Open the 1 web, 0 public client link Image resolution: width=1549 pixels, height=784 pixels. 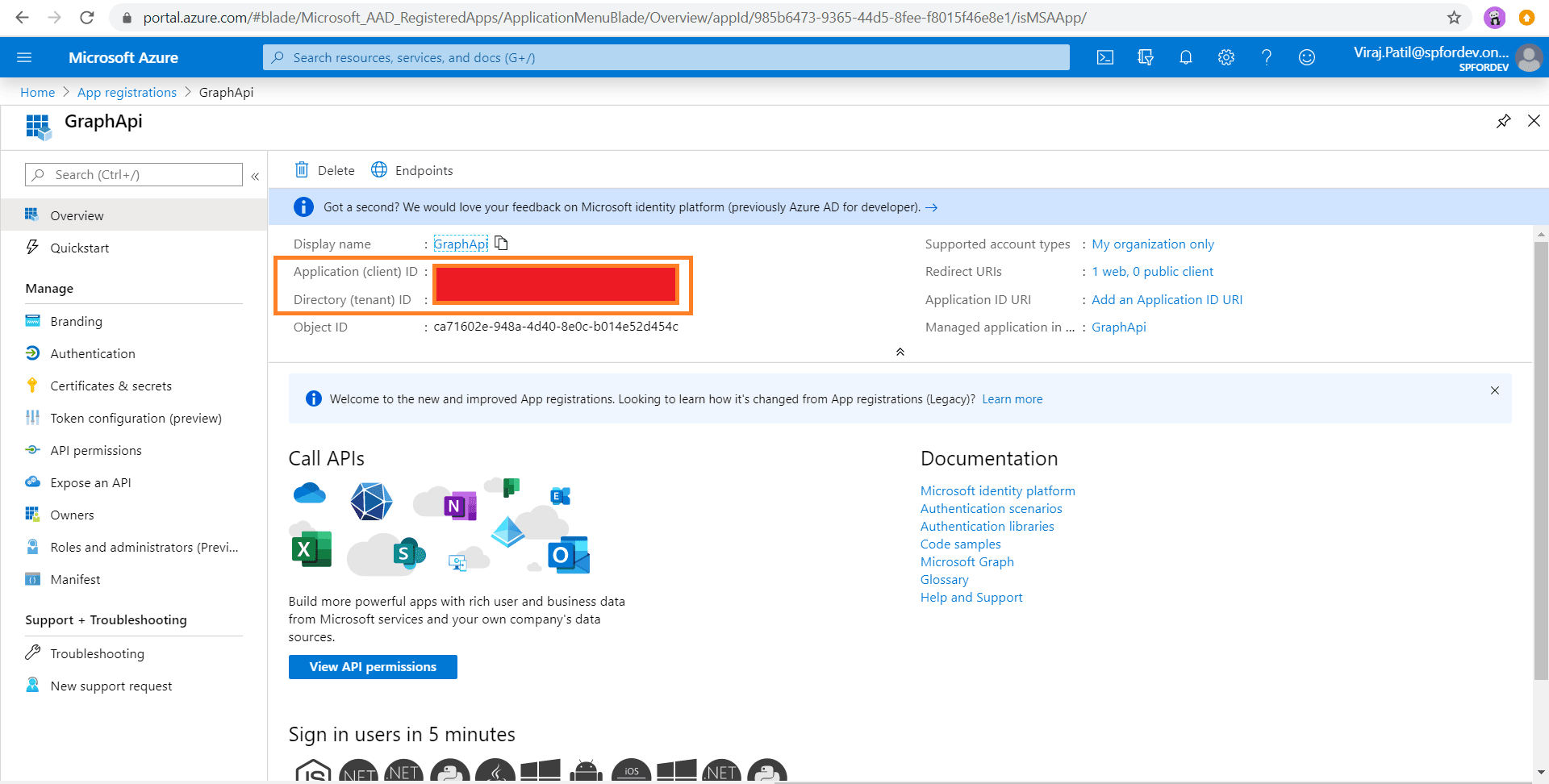coord(1153,271)
